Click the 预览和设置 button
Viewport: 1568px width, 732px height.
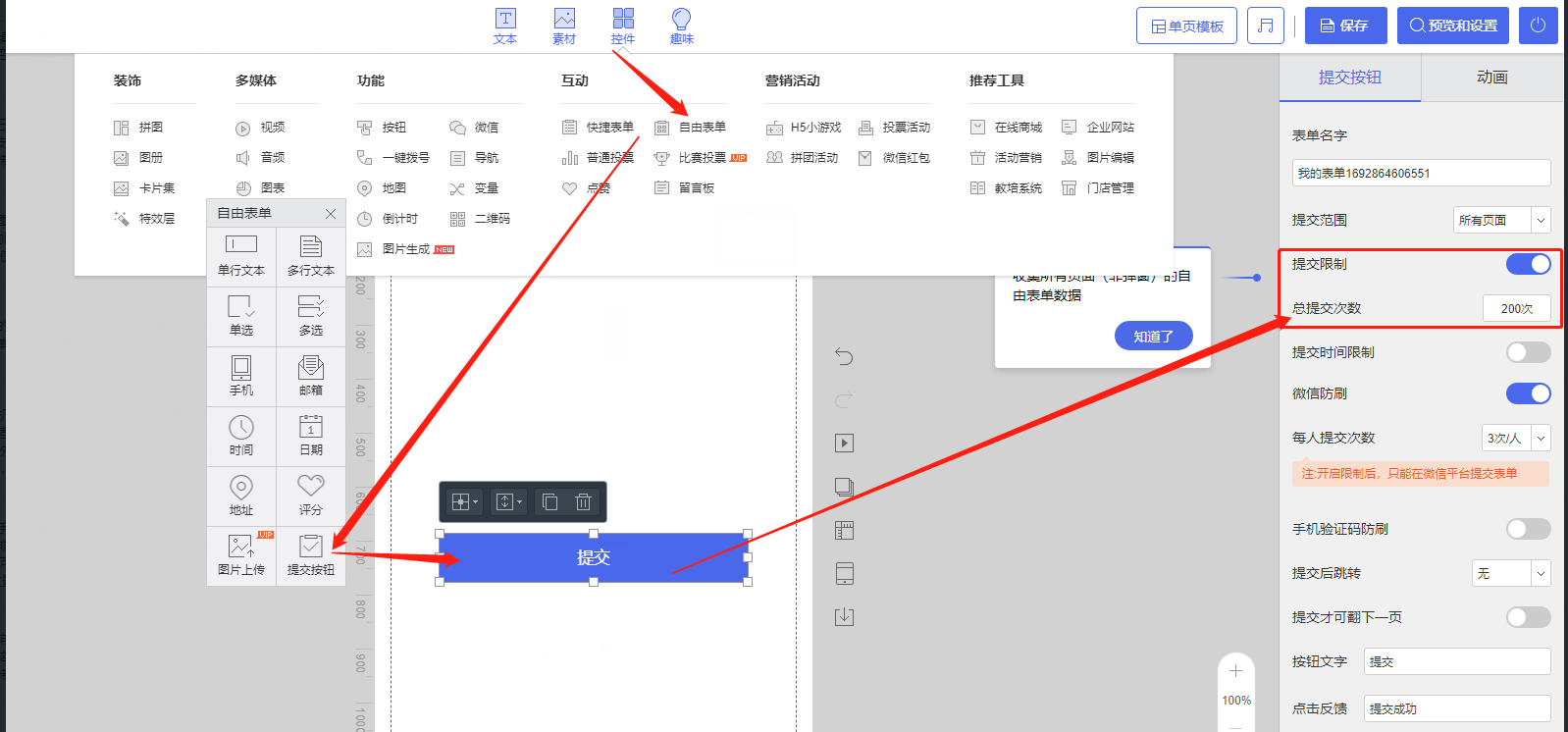[1454, 26]
